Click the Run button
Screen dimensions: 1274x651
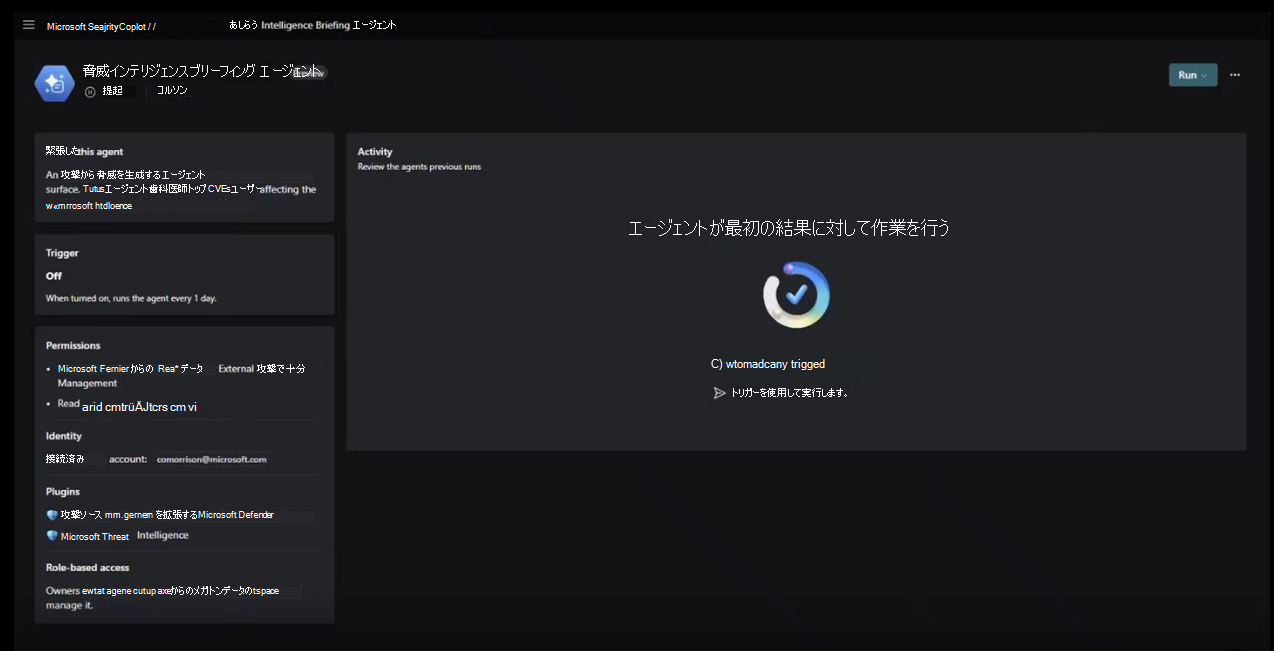pyautogui.click(x=1186, y=75)
